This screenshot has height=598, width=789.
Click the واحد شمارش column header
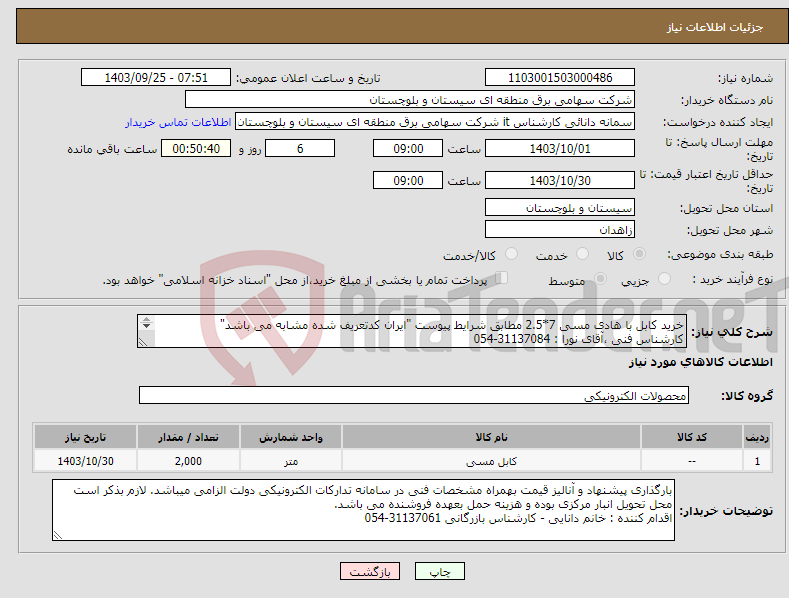[x=291, y=437]
